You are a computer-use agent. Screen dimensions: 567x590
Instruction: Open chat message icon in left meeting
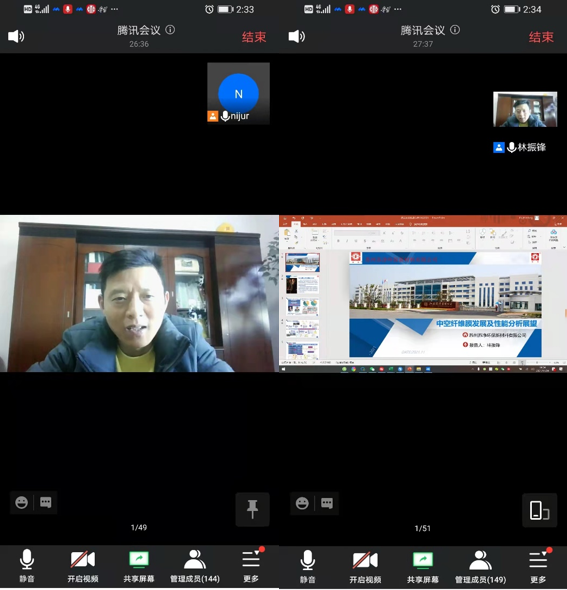[x=46, y=502]
